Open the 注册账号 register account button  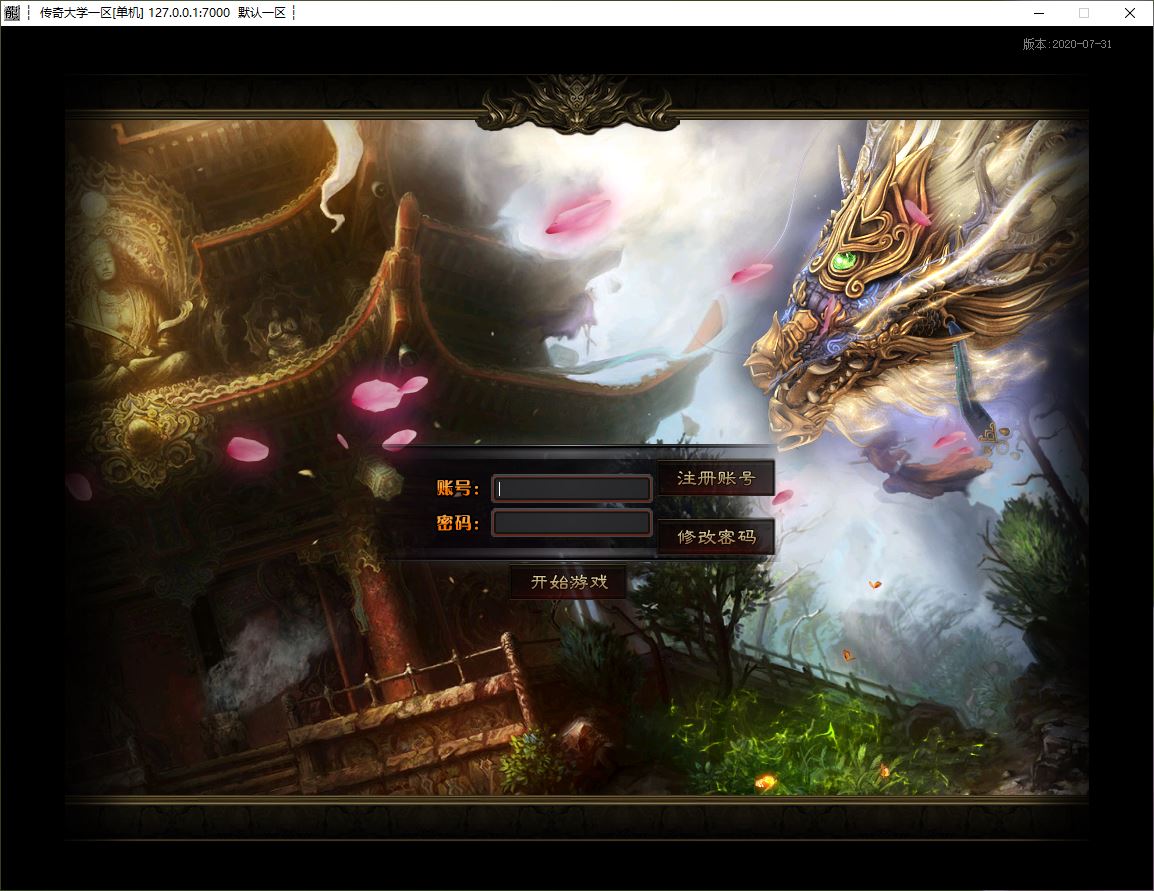click(716, 478)
